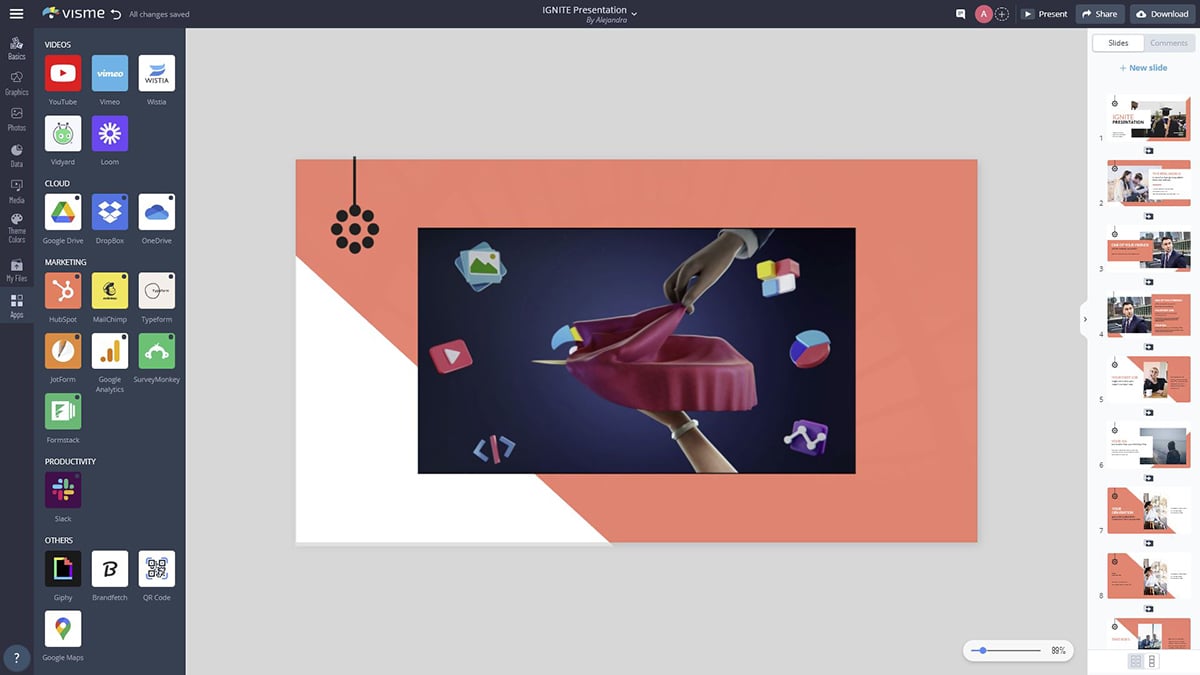Select slide 5 thumbnail
Image resolution: width=1200 pixels, height=675 pixels.
coord(1149,379)
